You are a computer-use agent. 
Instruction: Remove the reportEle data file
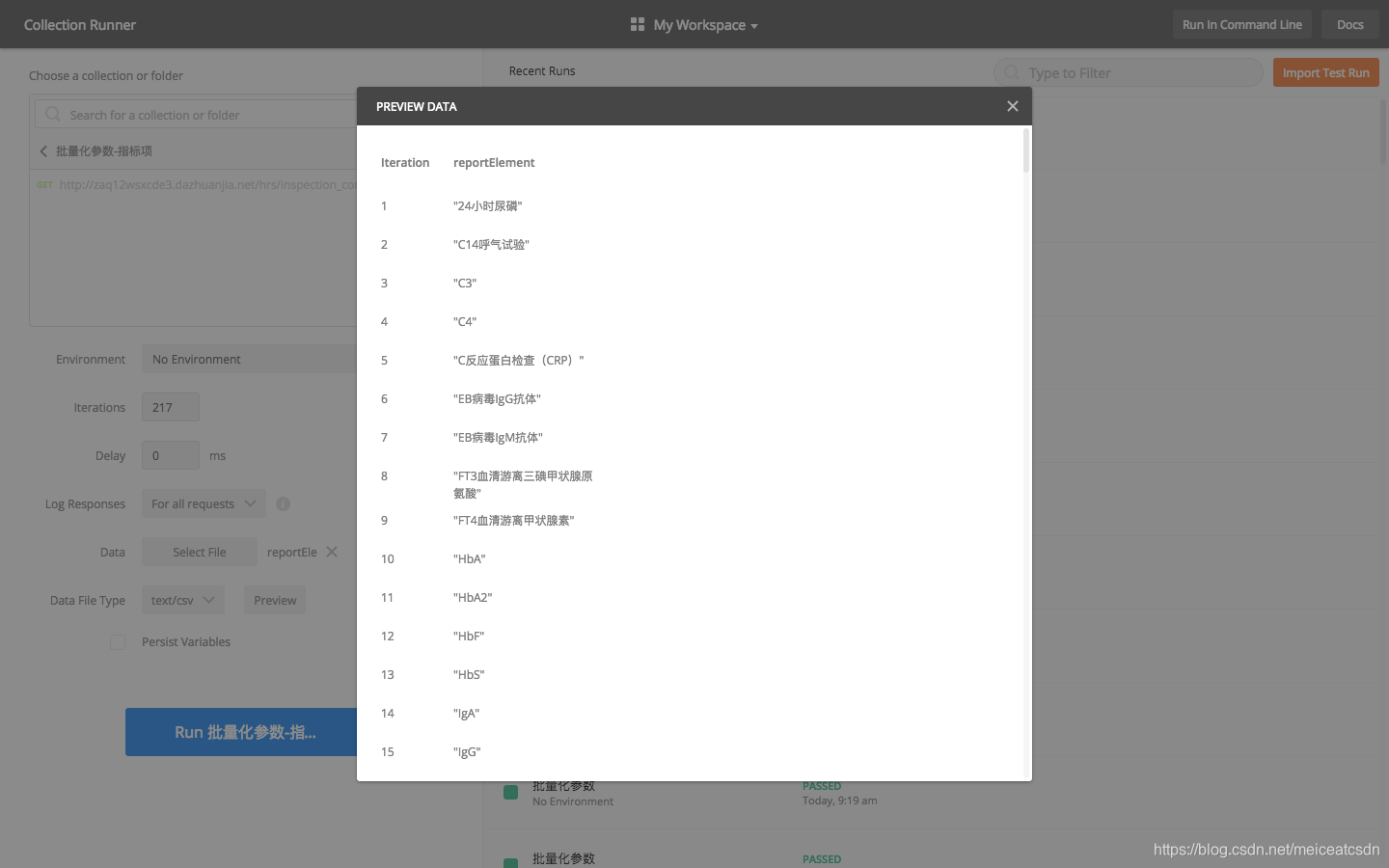pyautogui.click(x=332, y=552)
